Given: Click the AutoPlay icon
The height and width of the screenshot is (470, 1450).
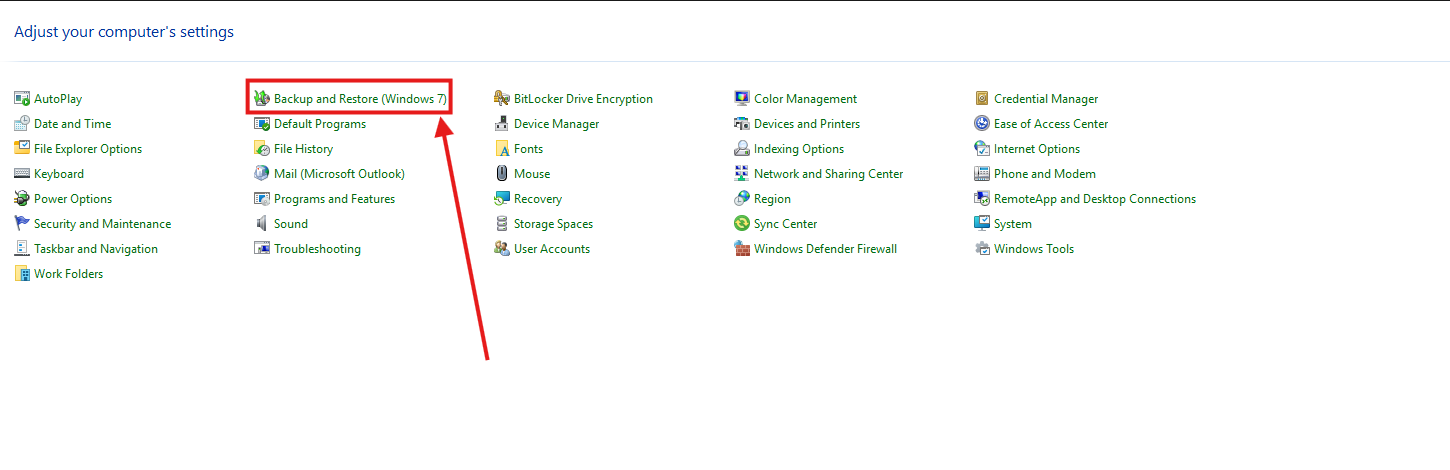Looking at the screenshot, I should click(22, 99).
